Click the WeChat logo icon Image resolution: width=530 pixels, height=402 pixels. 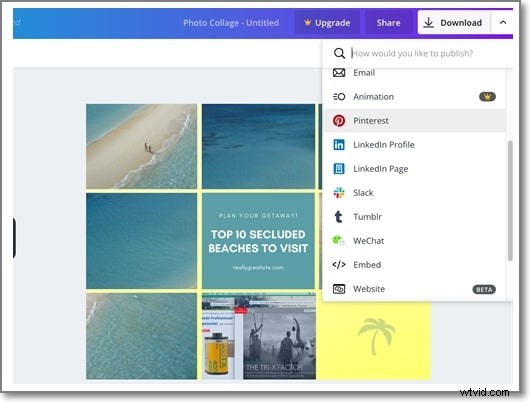pos(338,241)
